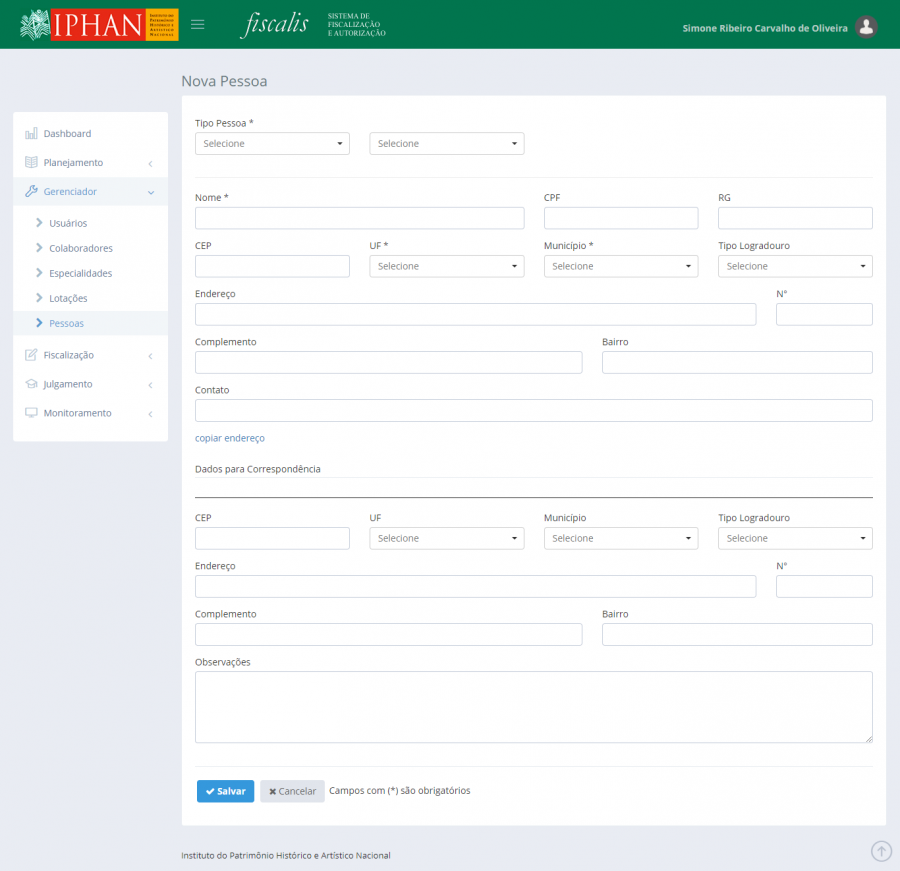Image resolution: width=900 pixels, height=871 pixels.
Task: Click the IPHAN logo
Action: [99, 25]
